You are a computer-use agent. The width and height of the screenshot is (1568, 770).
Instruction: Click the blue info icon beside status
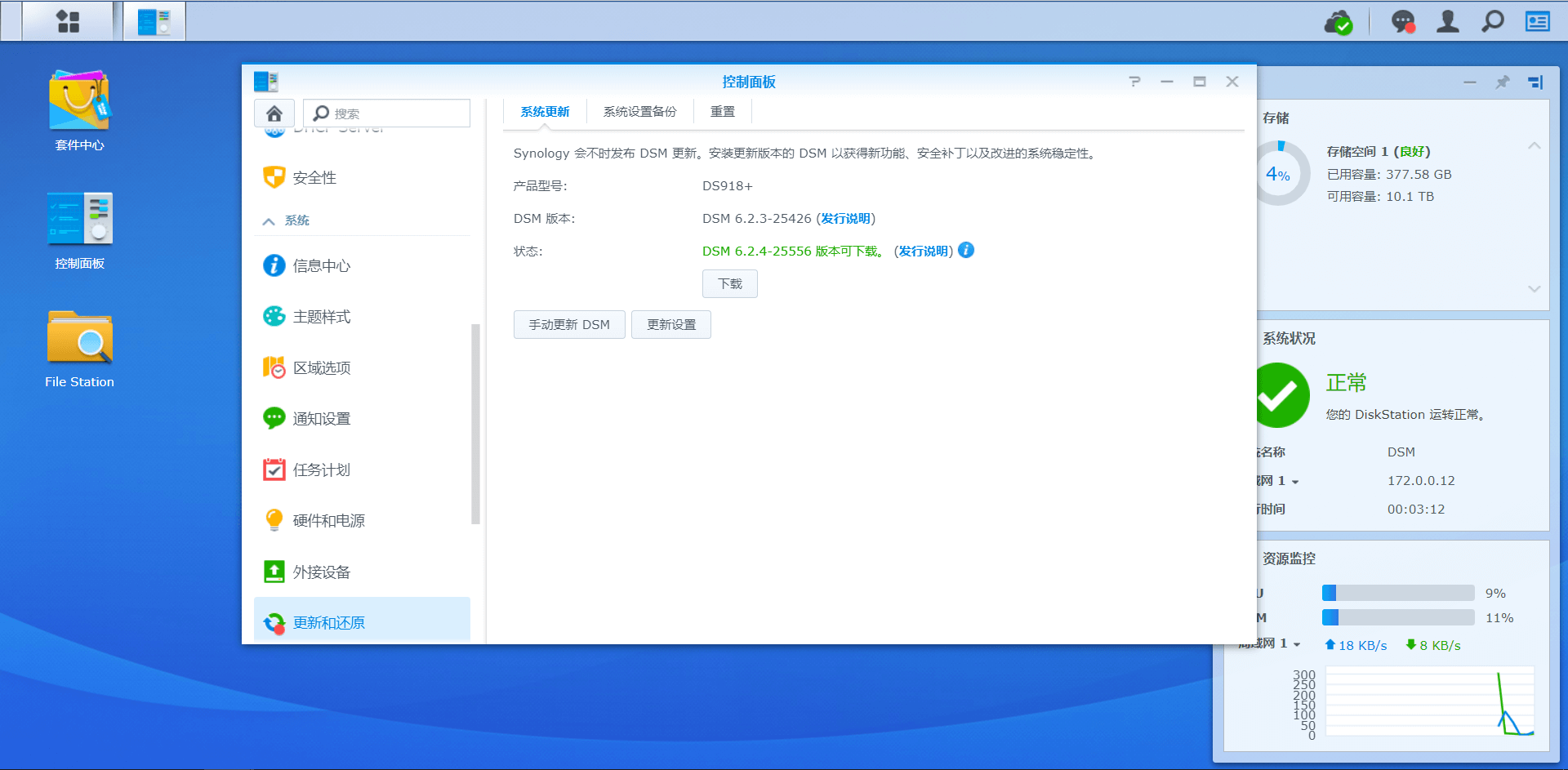966,251
